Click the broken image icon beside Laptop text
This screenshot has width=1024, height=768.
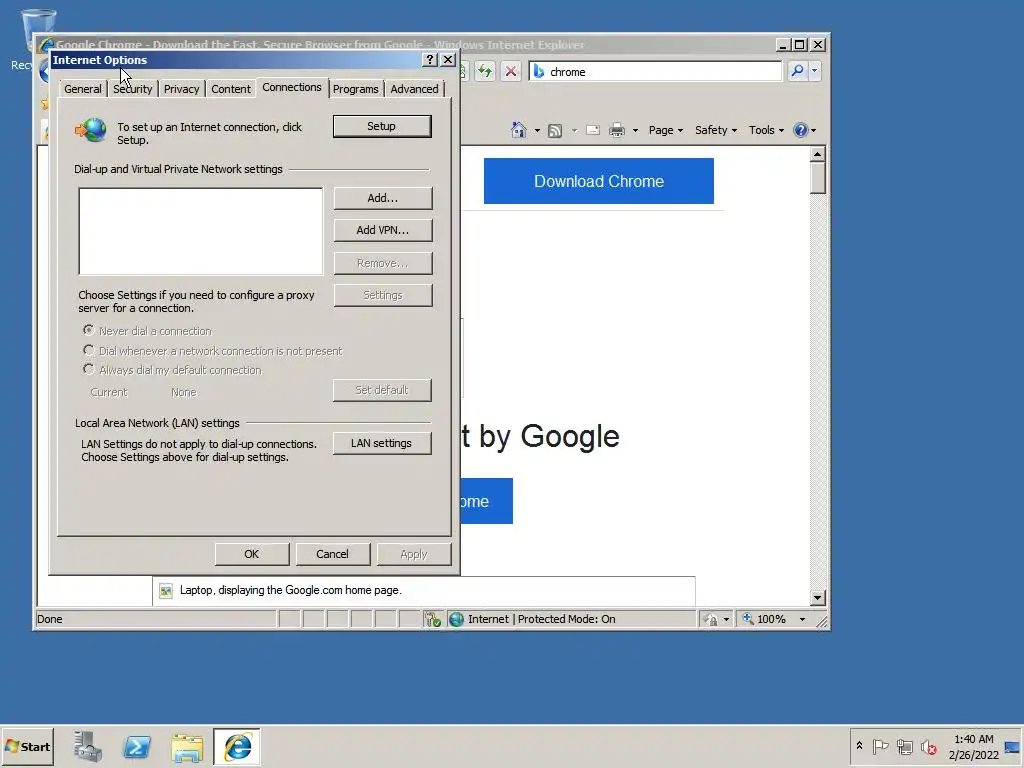(x=166, y=590)
